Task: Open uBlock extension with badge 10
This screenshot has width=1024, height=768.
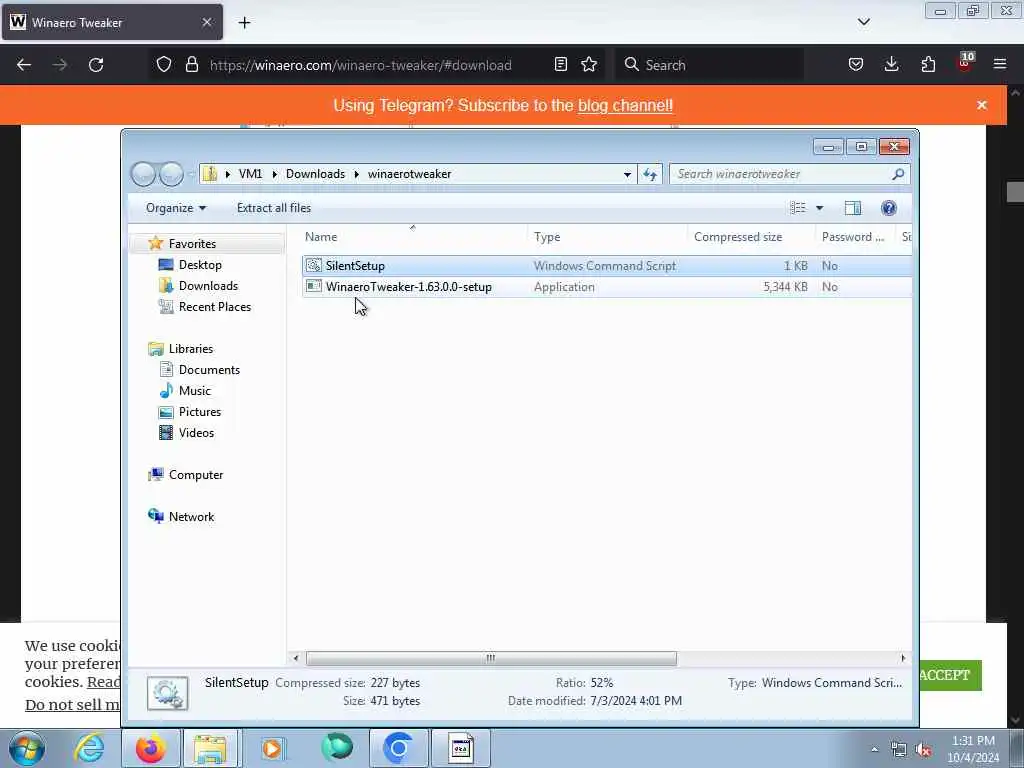Action: [x=965, y=63]
